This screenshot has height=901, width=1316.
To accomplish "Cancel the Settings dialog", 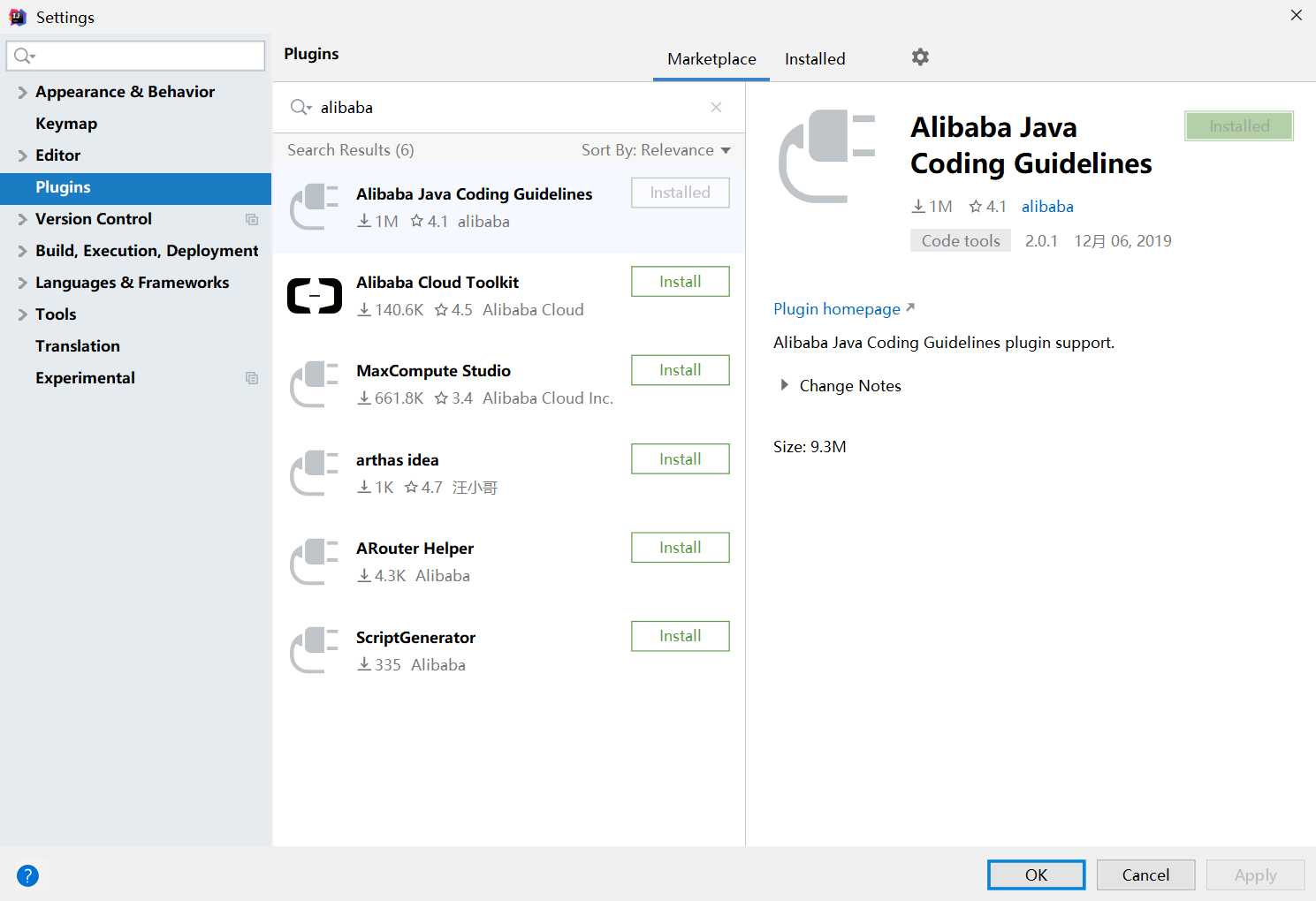I will click(1145, 875).
